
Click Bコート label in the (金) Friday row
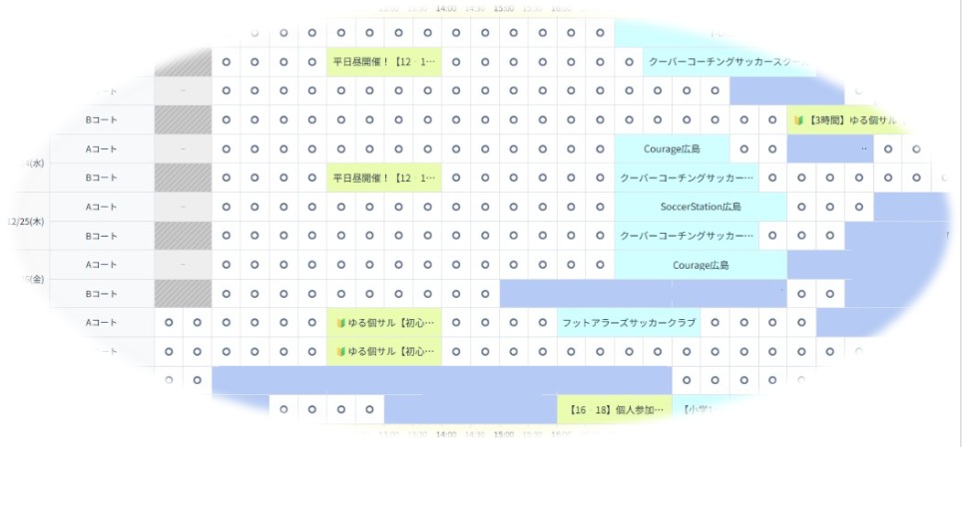click(101, 294)
